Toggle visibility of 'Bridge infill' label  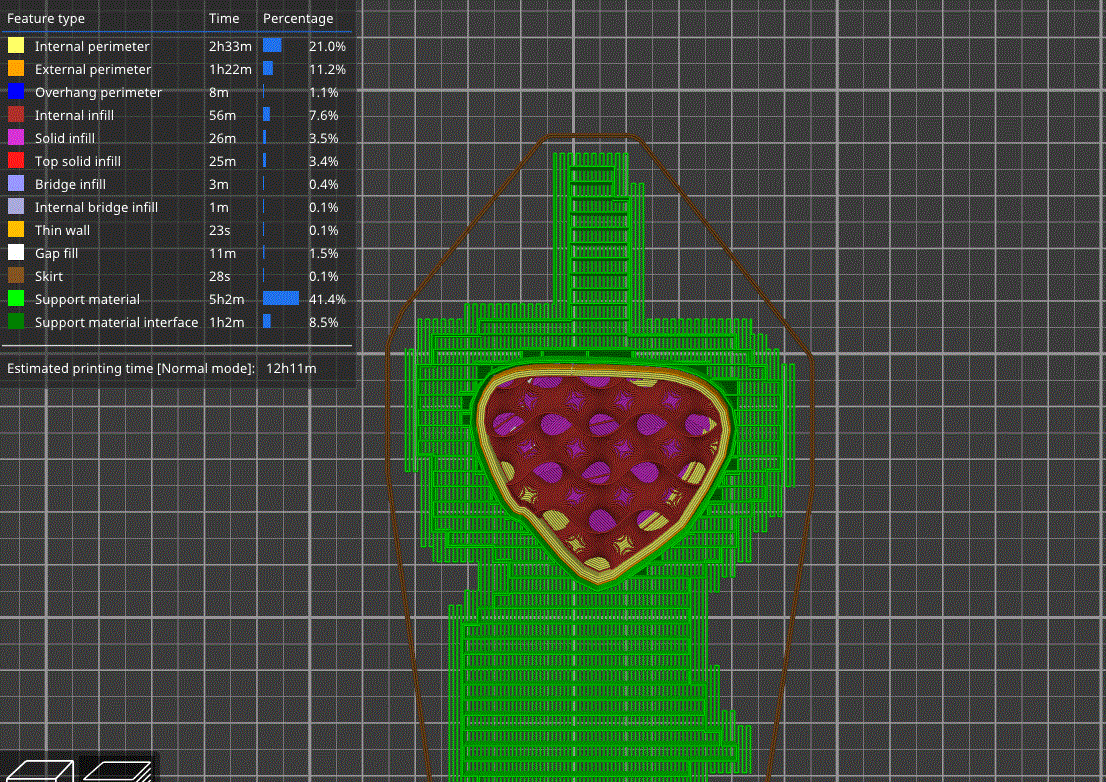point(70,184)
